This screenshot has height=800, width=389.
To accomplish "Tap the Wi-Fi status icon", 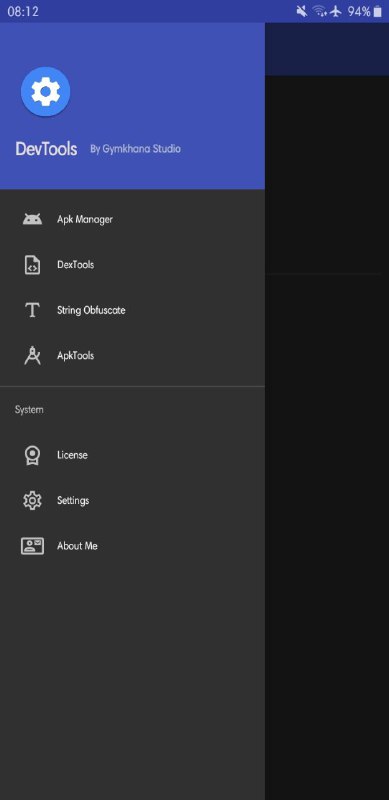I will [320, 11].
